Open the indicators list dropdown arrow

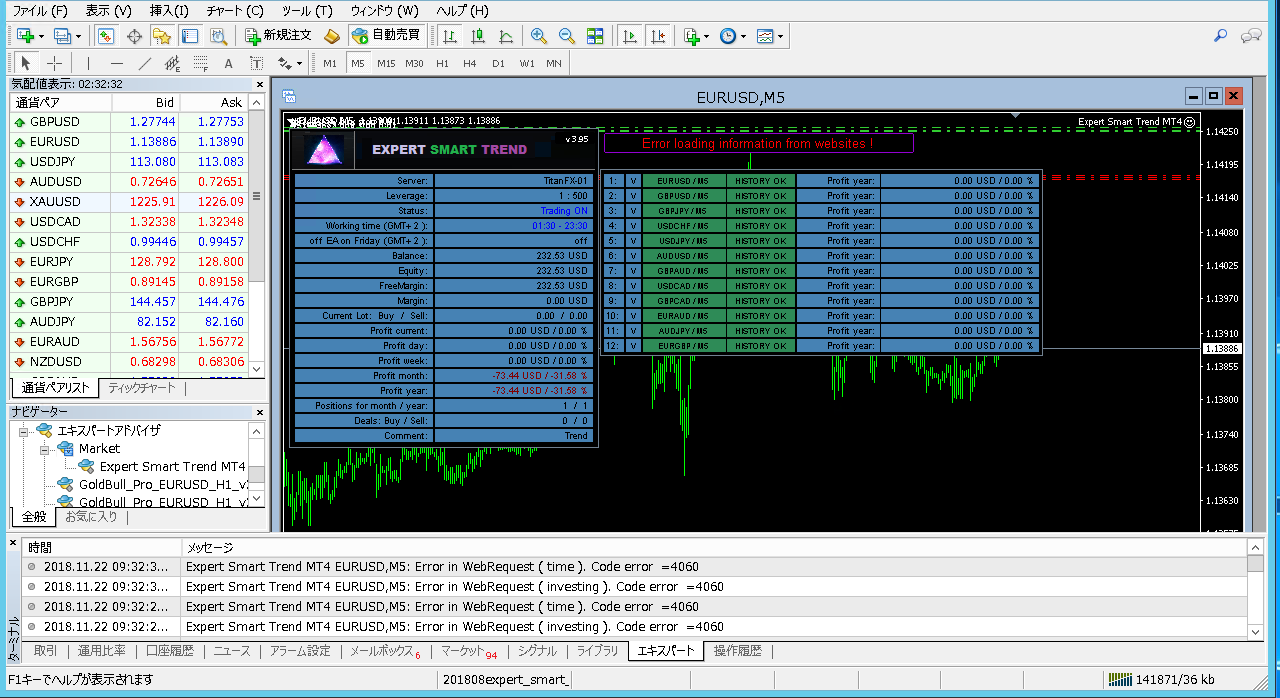click(706, 37)
